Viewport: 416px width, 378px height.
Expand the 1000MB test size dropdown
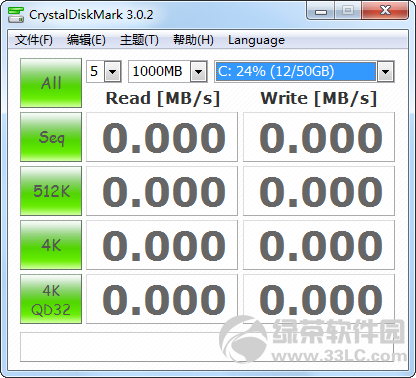(198, 71)
